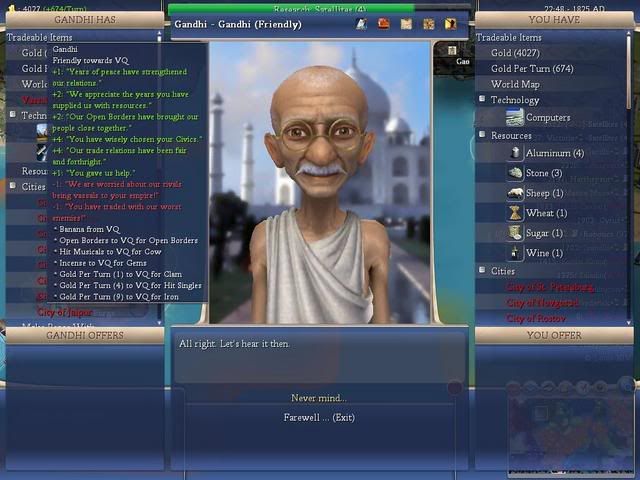Select the Sugar resource icon
The image size is (640, 480).
click(x=515, y=233)
